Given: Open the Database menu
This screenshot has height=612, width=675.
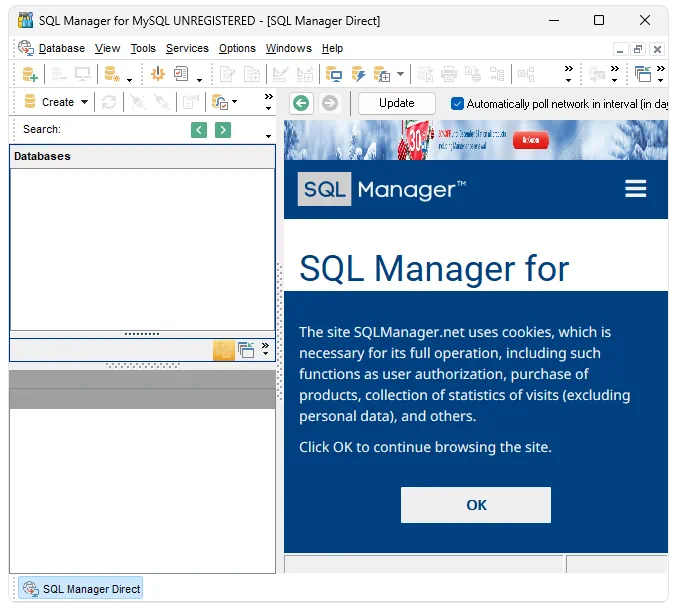Looking at the screenshot, I should pyautogui.click(x=62, y=48).
